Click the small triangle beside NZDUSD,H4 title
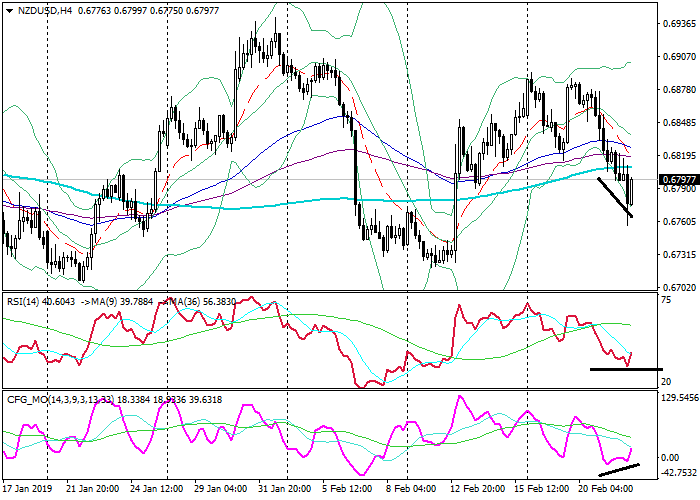The width and height of the screenshot is (700, 500). (x=9, y=9)
